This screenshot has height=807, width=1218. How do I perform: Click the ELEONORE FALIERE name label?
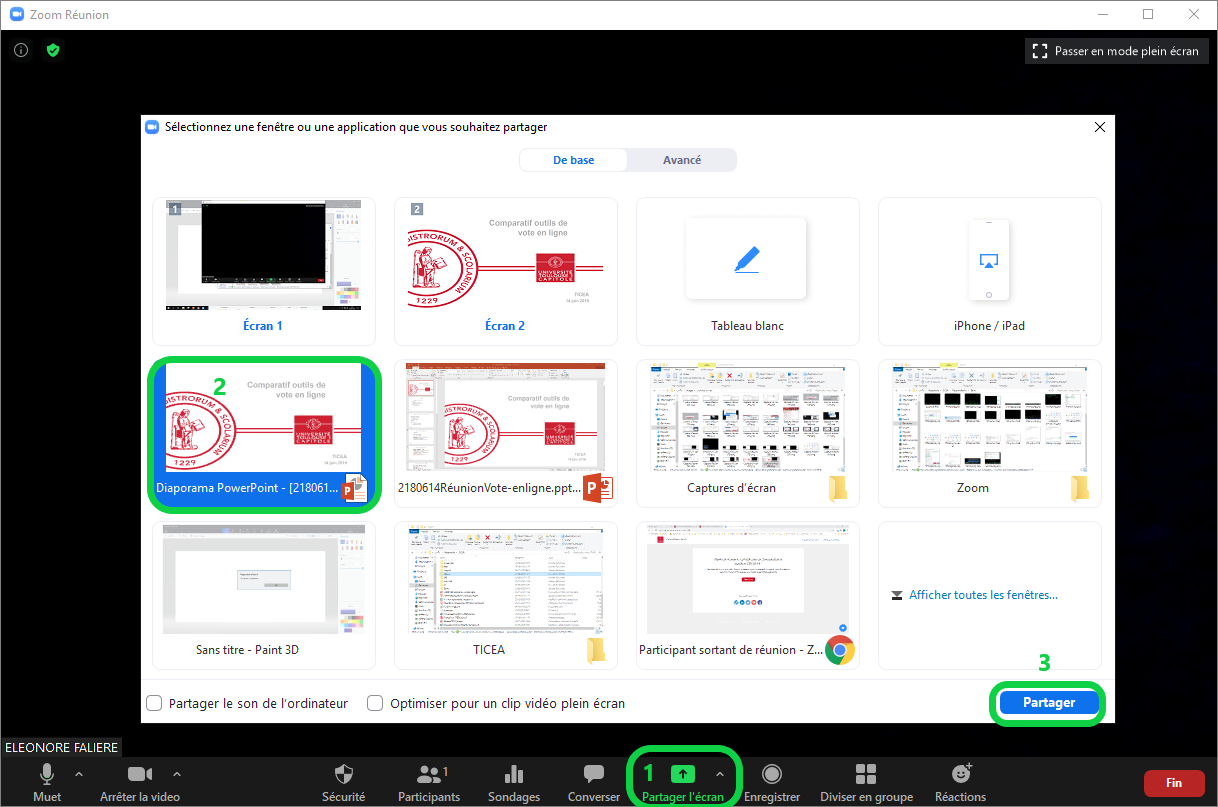click(62, 747)
